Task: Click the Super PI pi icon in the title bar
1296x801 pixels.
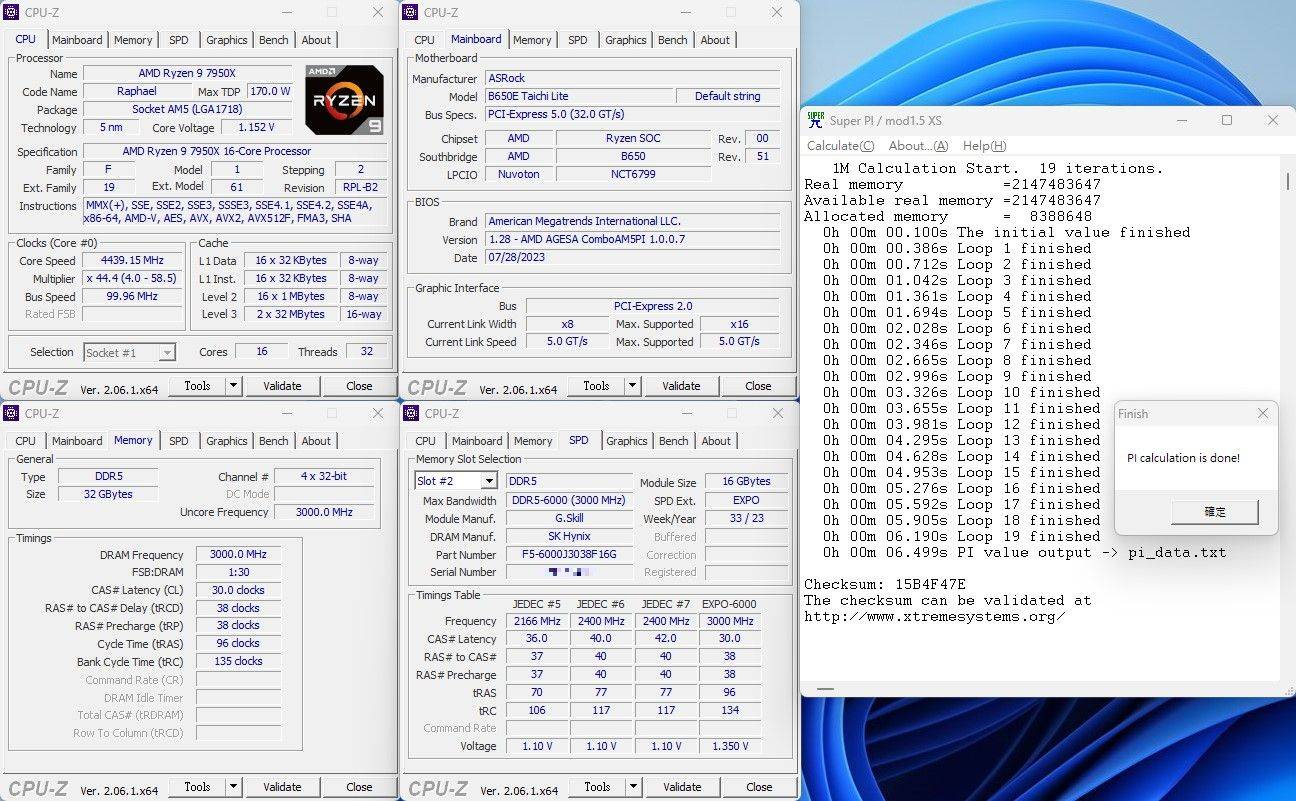Action: click(x=816, y=120)
